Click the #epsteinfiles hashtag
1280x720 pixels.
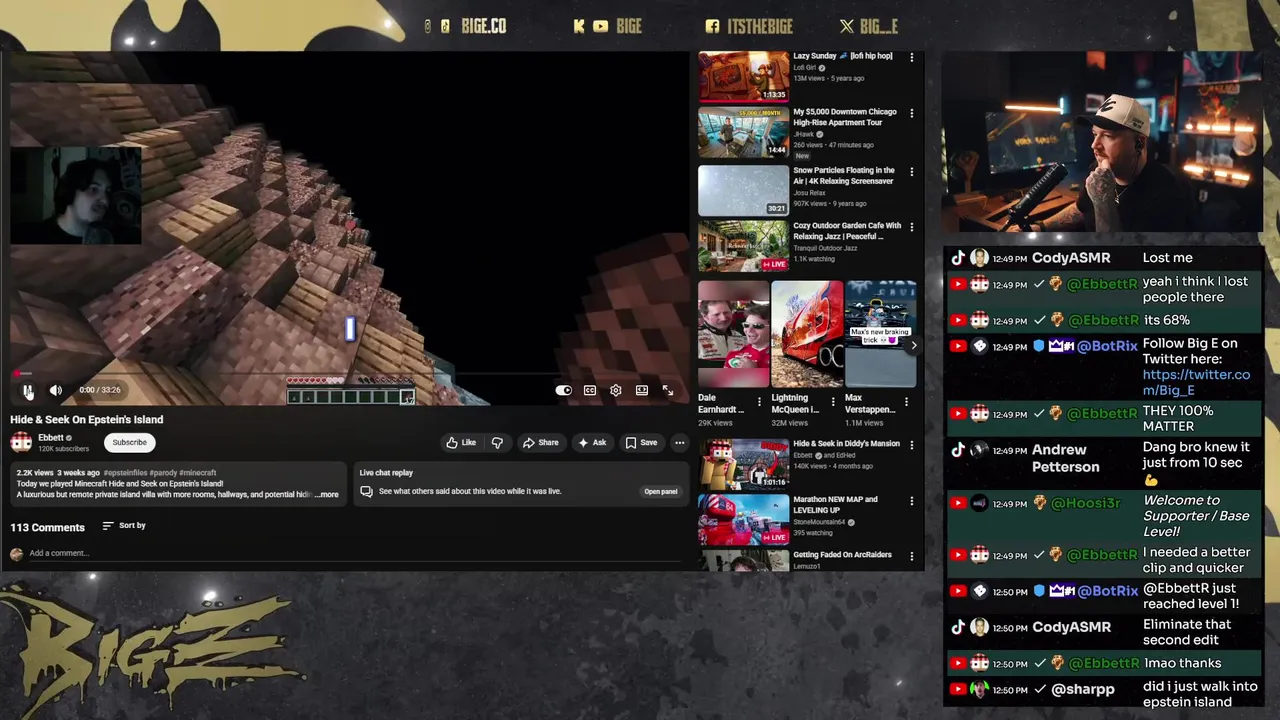coord(125,473)
